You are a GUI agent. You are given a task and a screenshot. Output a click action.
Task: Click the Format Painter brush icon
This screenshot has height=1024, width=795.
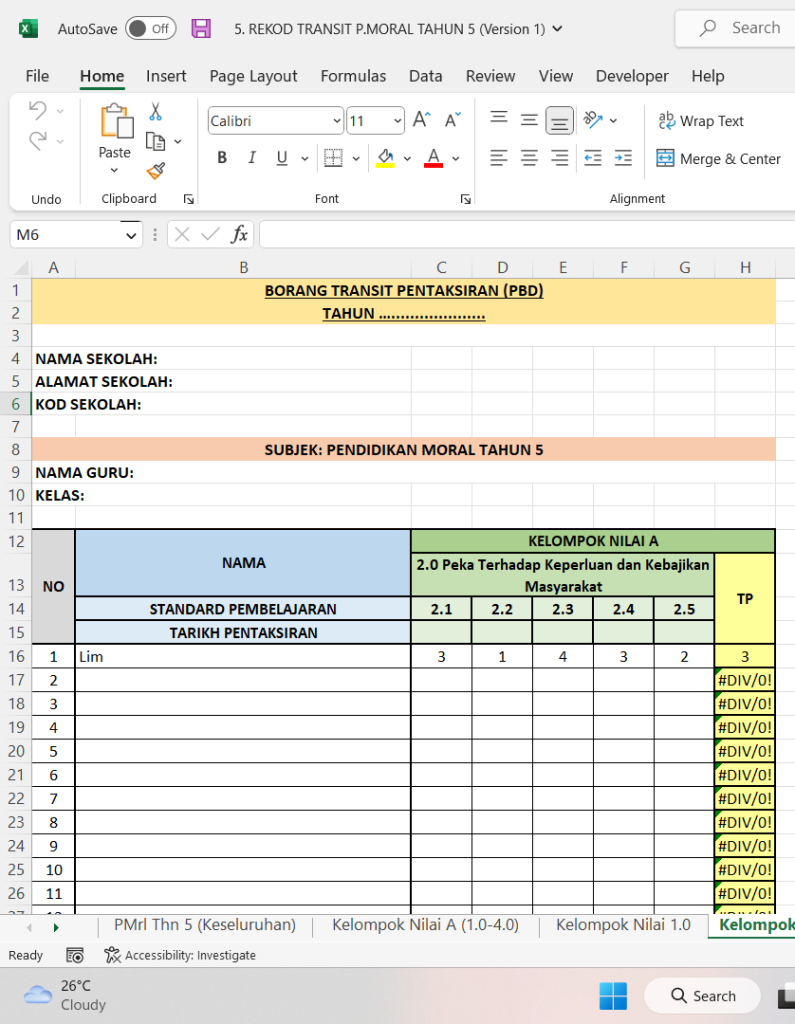pos(156,171)
